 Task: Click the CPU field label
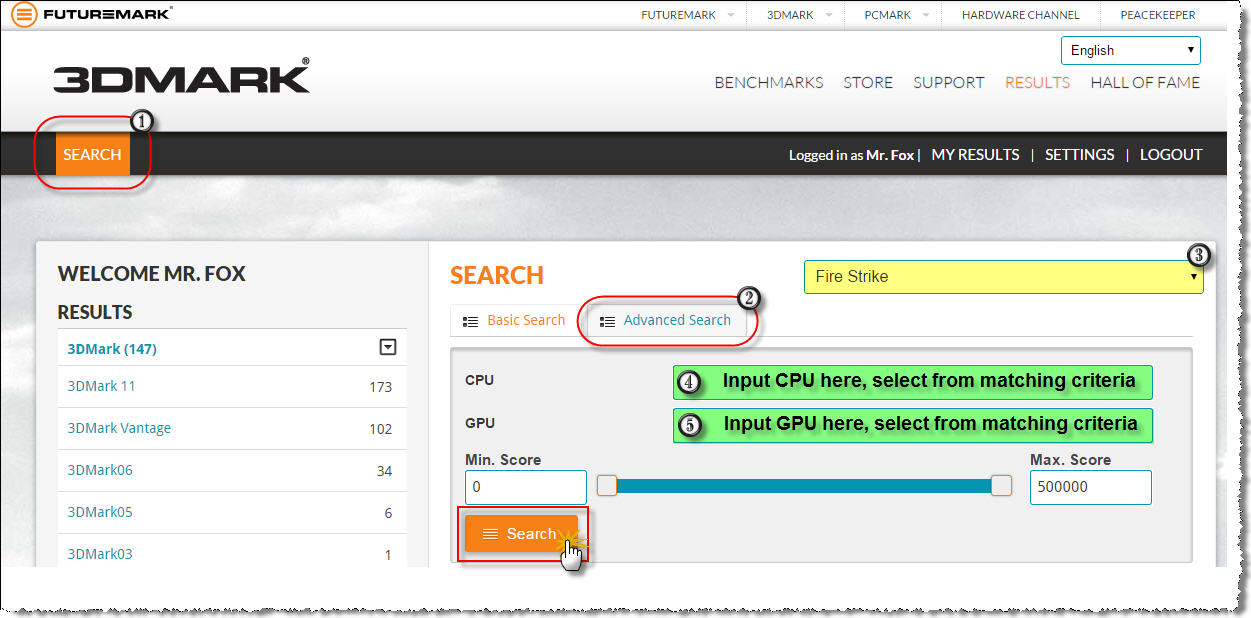coord(480,380)
